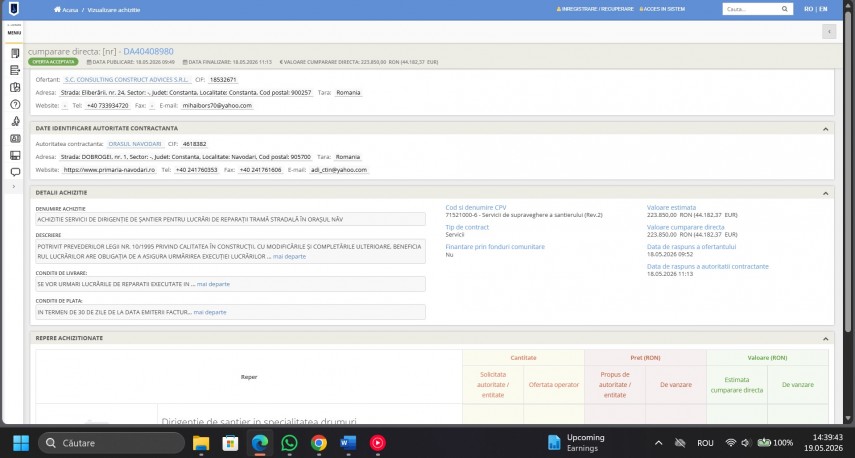Open the Upcoming Earnings widget
The width and height of the screenshot is (855, 458).
[x=576, y=443]
